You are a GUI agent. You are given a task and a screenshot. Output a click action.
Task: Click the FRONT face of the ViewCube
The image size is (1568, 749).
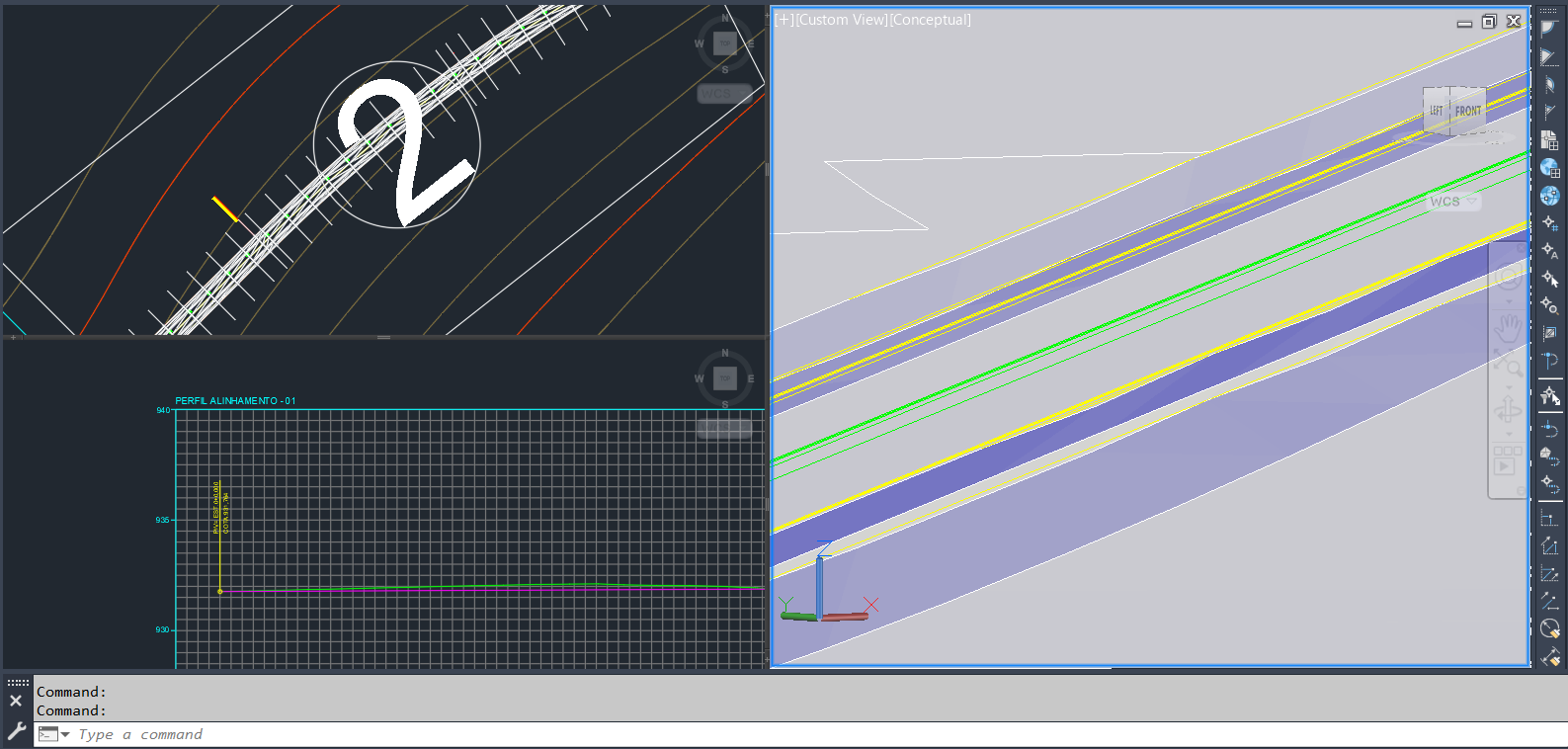tap(1468, 111)
